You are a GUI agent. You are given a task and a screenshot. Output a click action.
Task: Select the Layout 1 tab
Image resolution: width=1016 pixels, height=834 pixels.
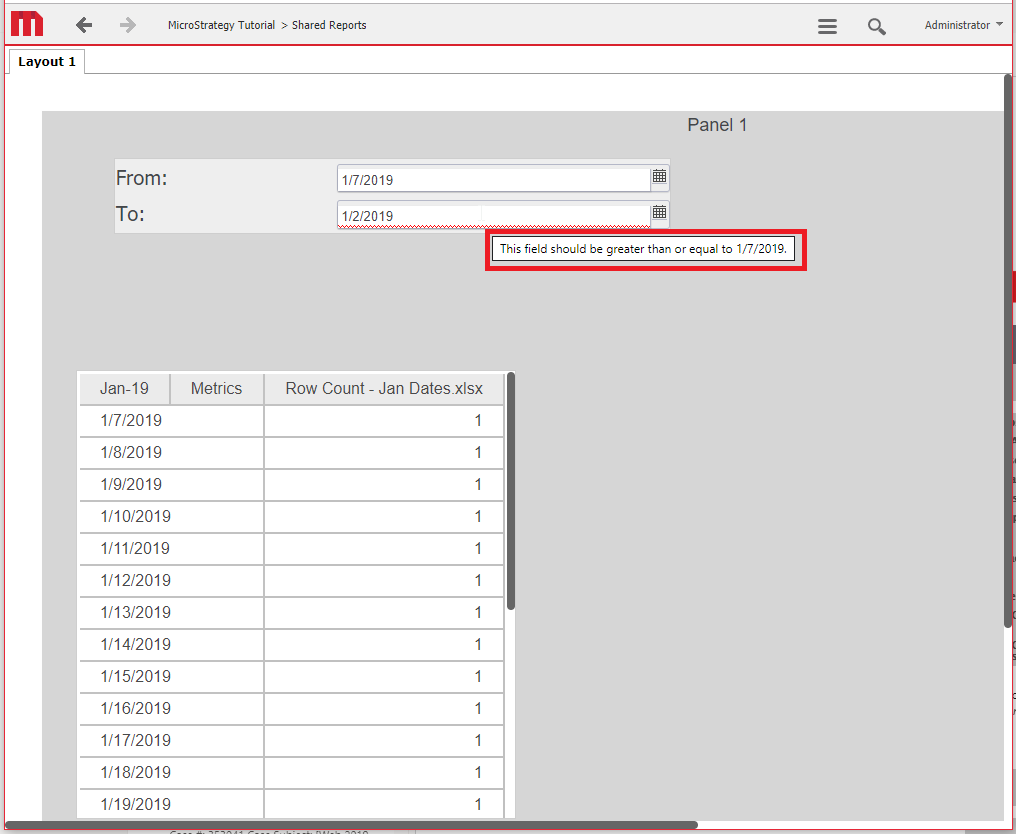tap(47, 62)
